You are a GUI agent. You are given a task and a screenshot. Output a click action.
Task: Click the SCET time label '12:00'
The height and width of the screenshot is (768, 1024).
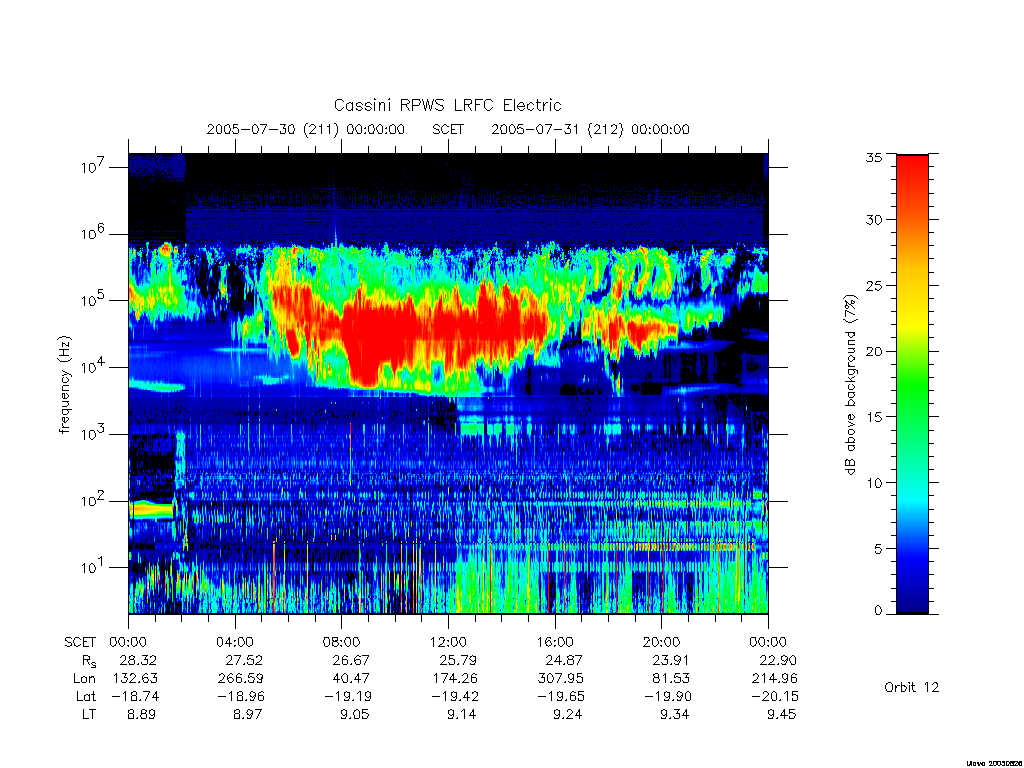click(x=448, y=642)
